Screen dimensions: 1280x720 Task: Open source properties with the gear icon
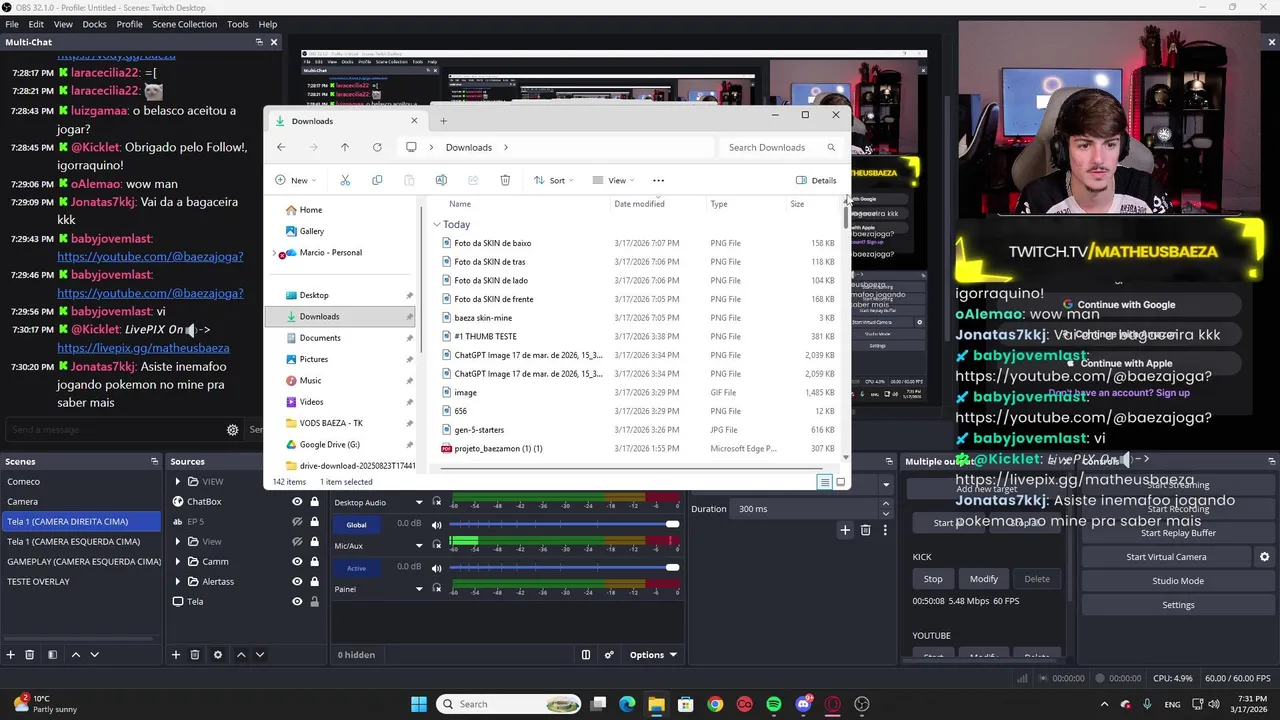point(218,655)
